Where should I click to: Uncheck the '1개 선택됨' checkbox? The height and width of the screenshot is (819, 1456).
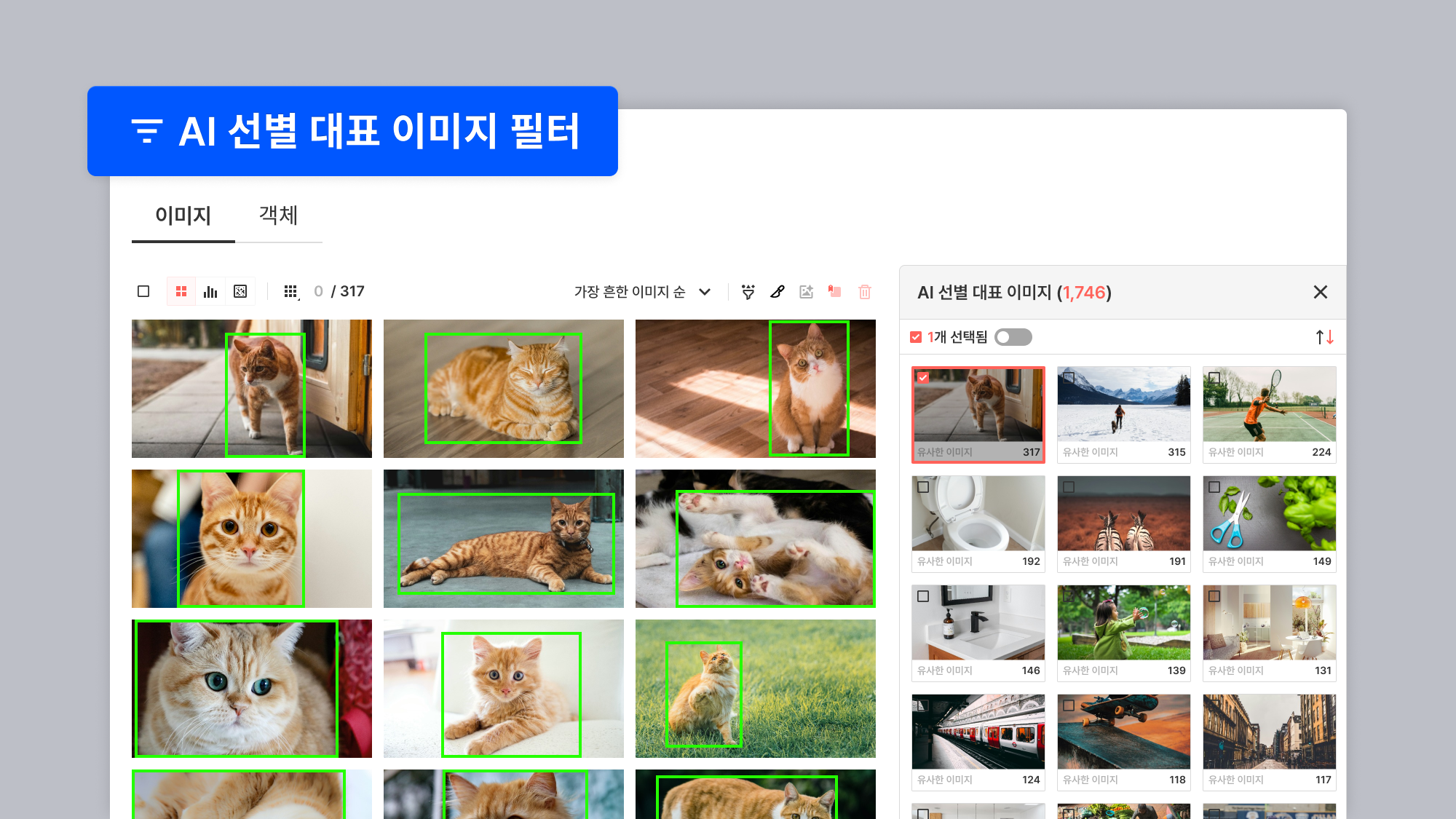[x=916, y=337]
